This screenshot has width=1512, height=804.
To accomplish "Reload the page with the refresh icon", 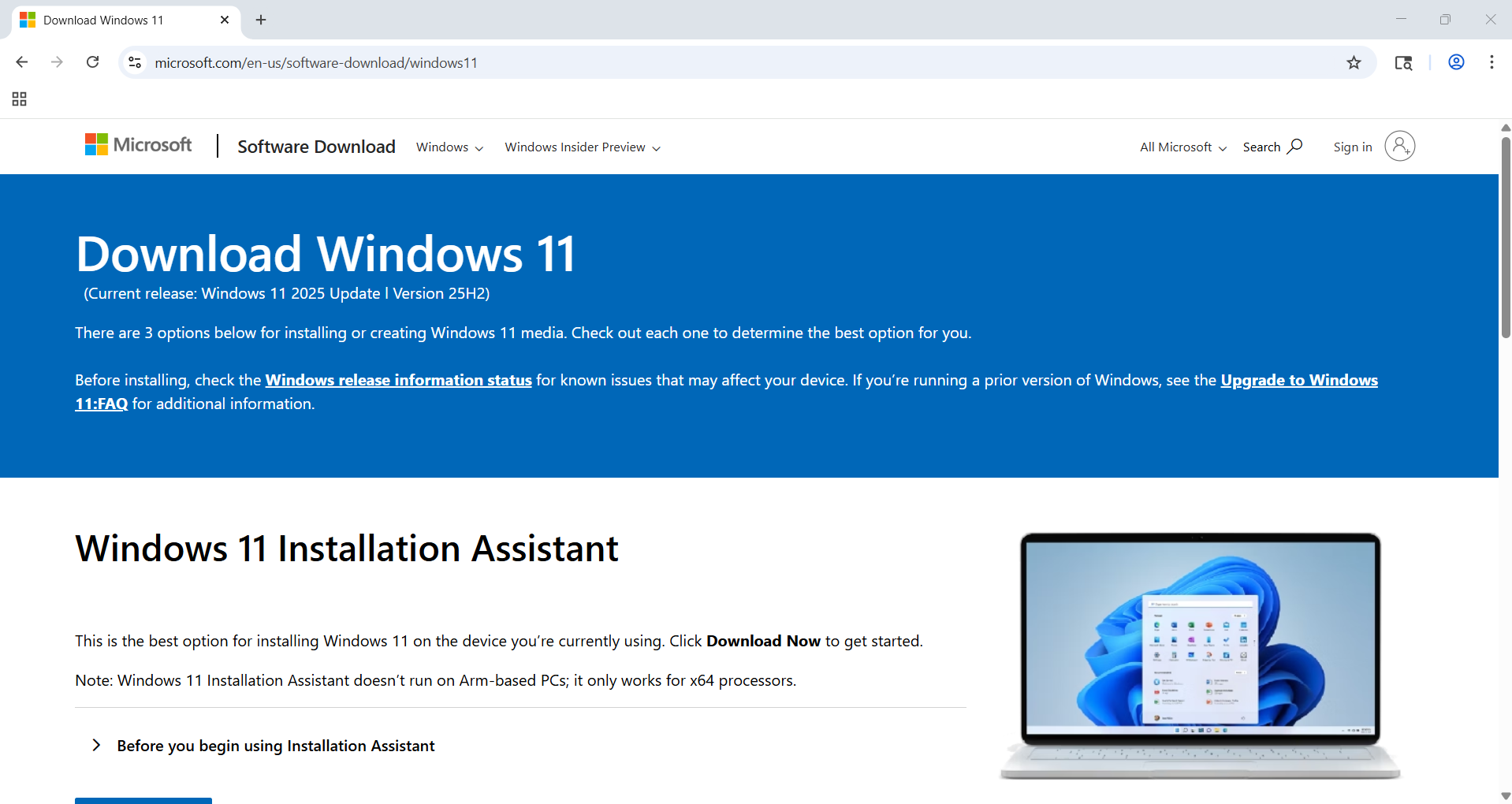I will 92,62.
